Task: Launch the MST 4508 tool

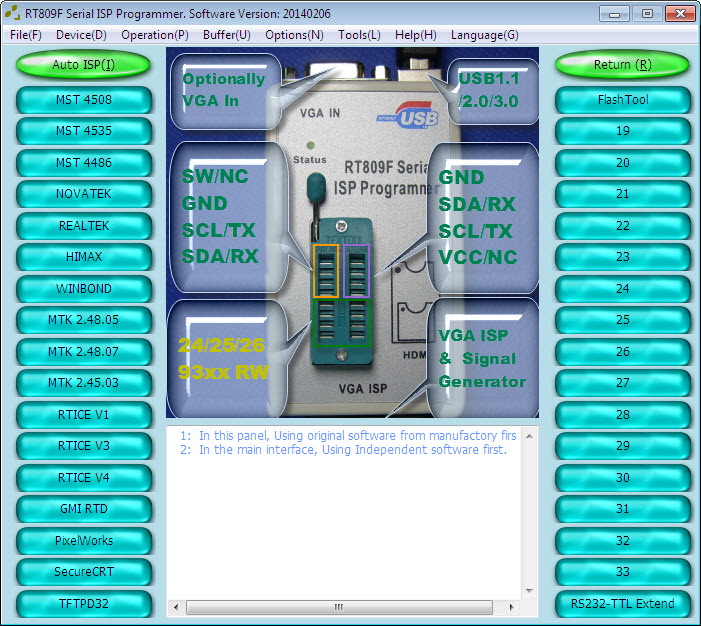Action: coord(84,100)
